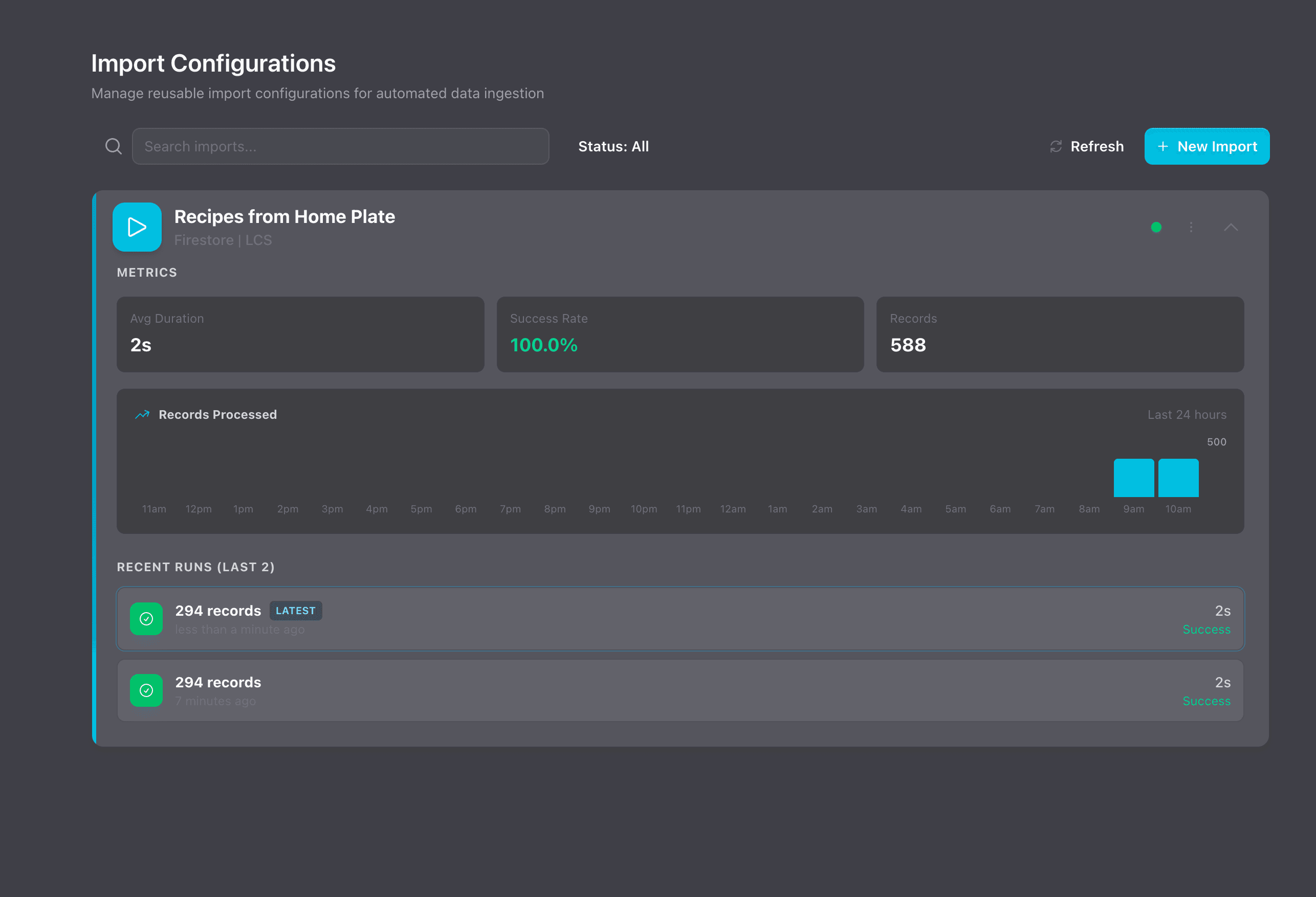Click the New Import button
The width and height of the screenshot is (1316, 897).
tap(1207, 146)
